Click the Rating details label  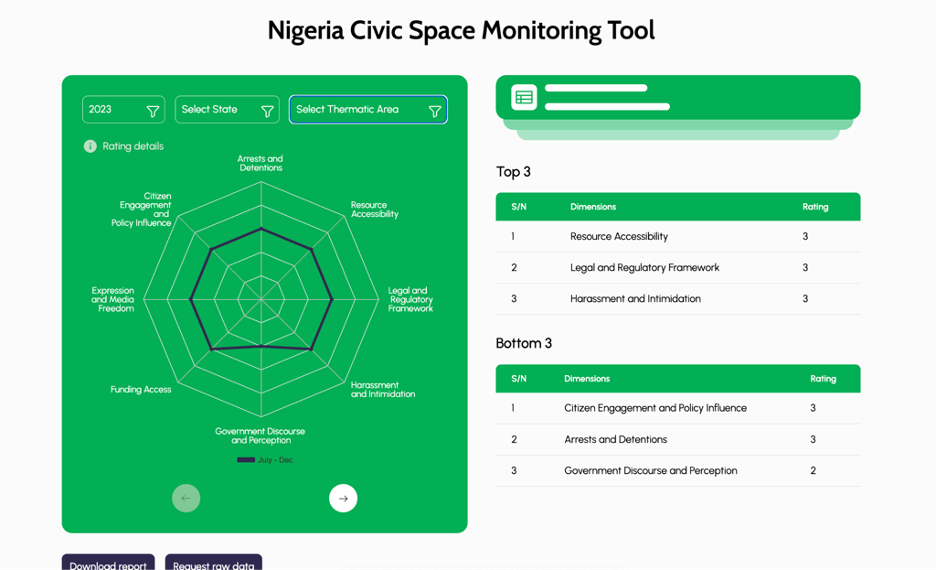[x=133, y=146]
